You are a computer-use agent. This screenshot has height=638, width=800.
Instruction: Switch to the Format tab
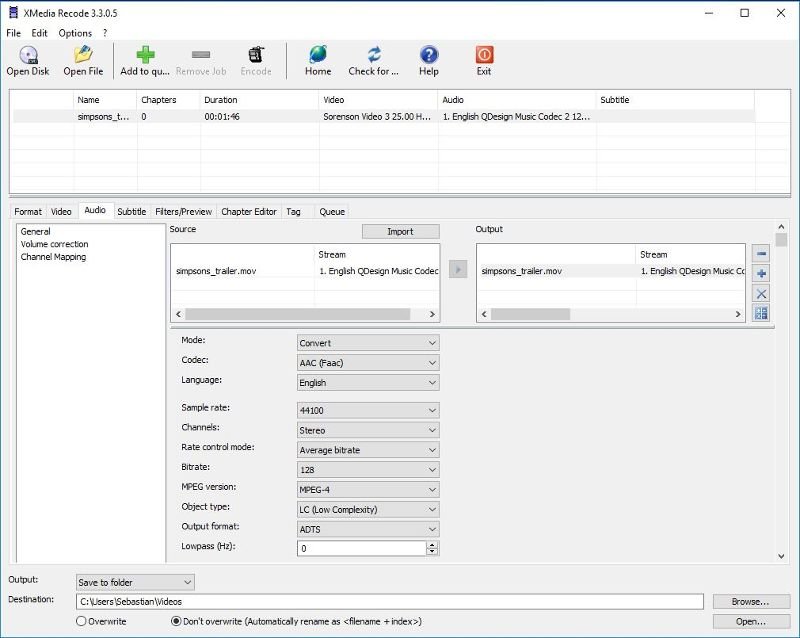[28, 211]
